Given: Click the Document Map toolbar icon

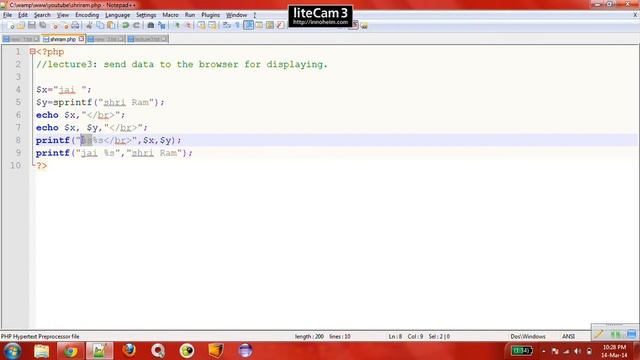Looking at the screenshot, I should tap(270, 26).
